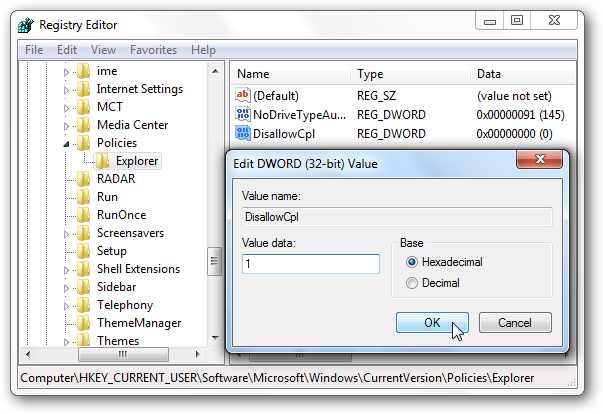
Task: Click the (value not set) data cell
Action: point(514,96)
